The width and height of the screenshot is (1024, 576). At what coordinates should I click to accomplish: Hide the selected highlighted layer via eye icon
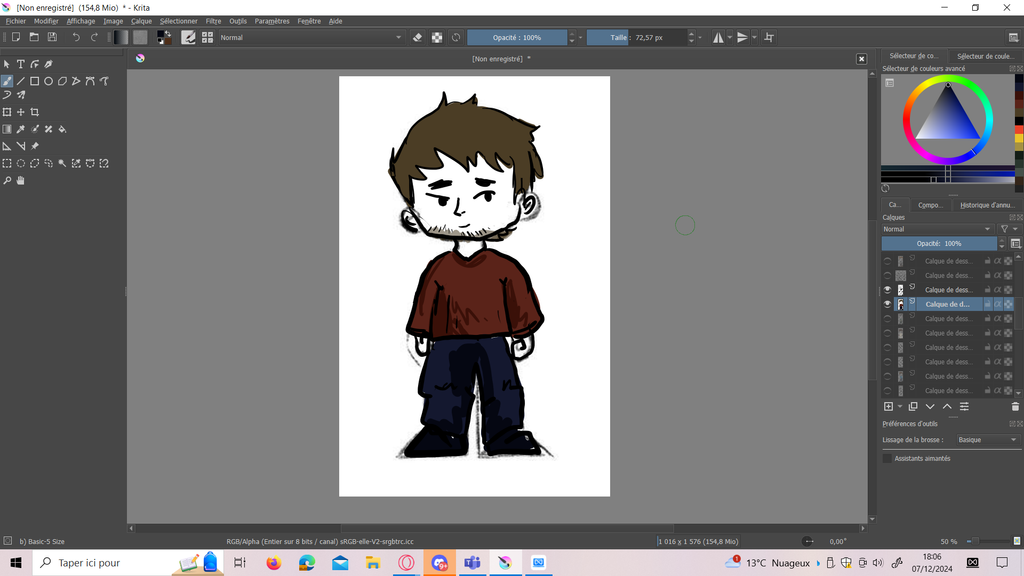coord(887,304)
